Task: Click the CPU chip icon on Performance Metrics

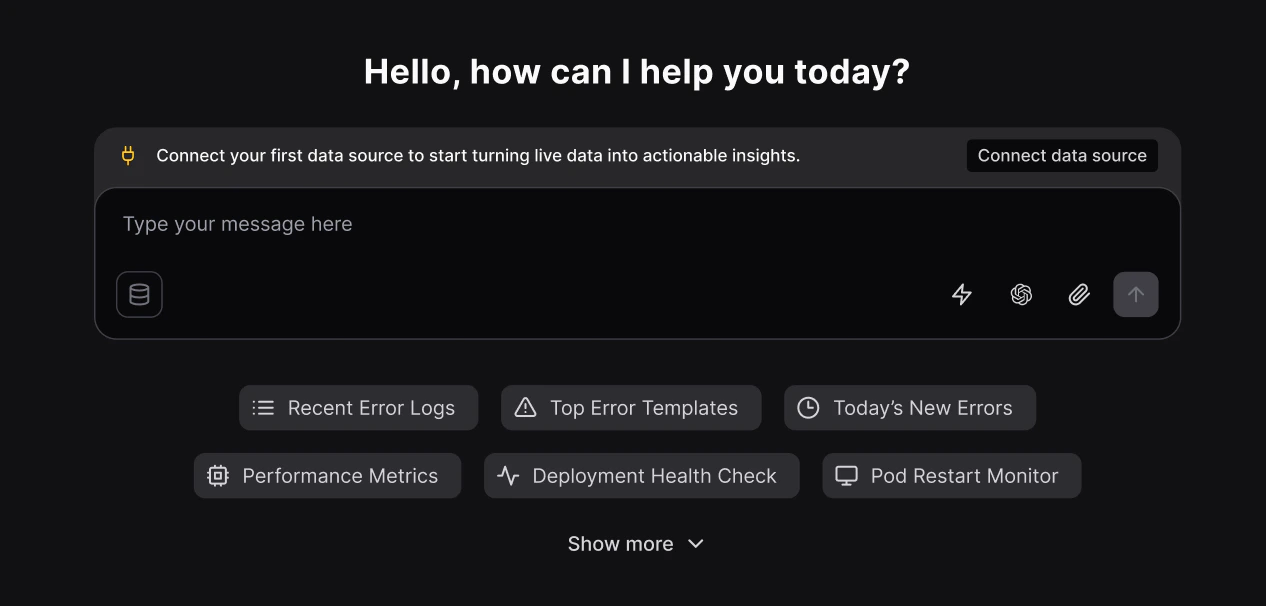Action: (218, 475)
